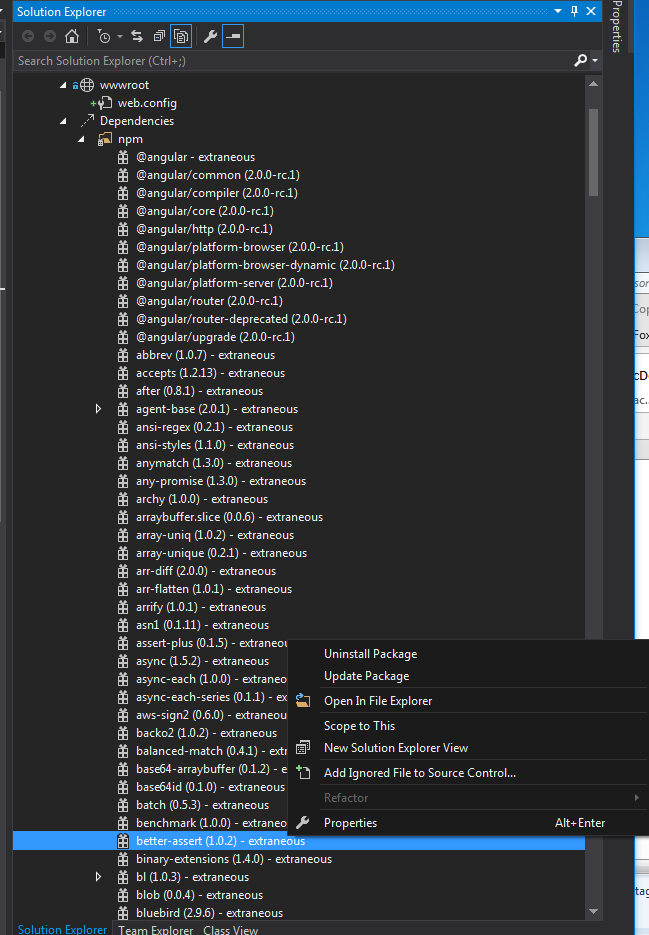Screen dimensions: 649x935
Task: Click package icon beside archy (1.0.0)
Action: (123, 499)
